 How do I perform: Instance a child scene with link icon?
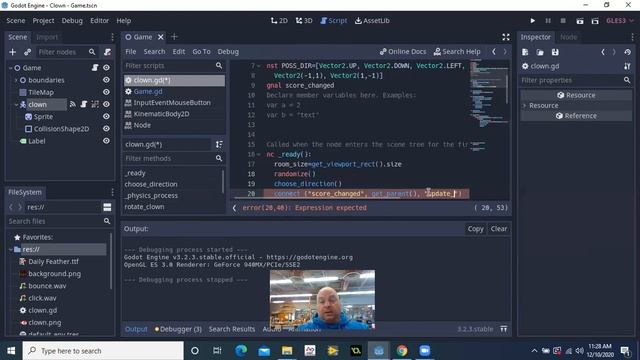pyautogui.click(x=27, y=52)
